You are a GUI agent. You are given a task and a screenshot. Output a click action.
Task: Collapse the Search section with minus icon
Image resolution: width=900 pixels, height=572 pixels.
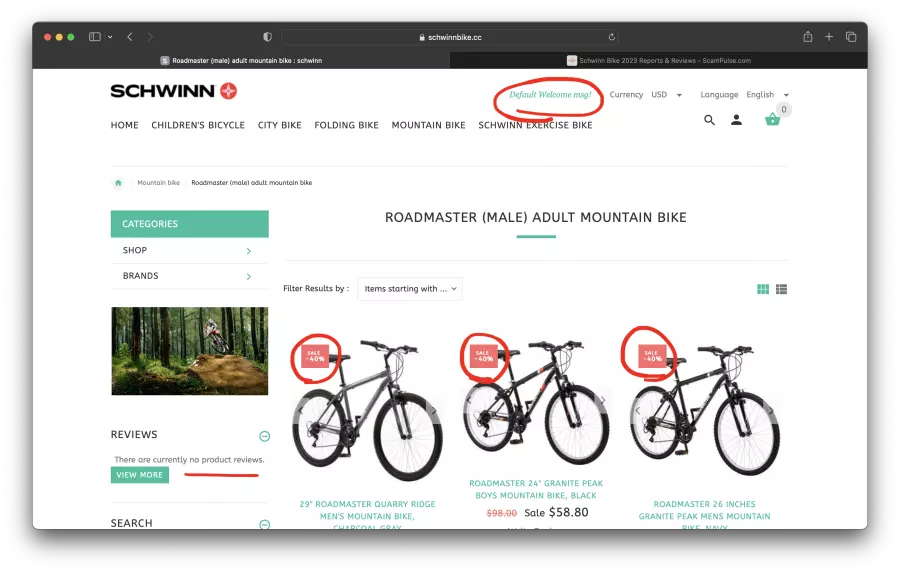[x=265, y=524]
